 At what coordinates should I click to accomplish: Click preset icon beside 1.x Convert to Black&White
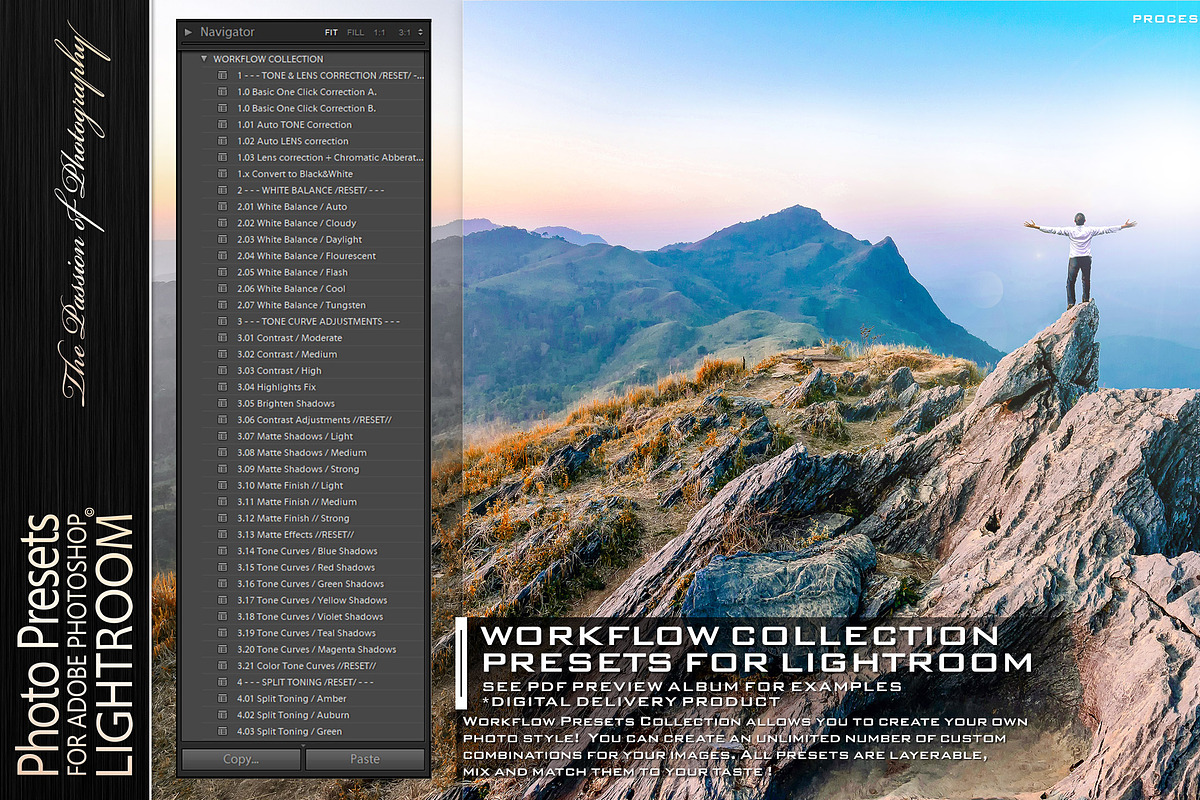point(223,174)
